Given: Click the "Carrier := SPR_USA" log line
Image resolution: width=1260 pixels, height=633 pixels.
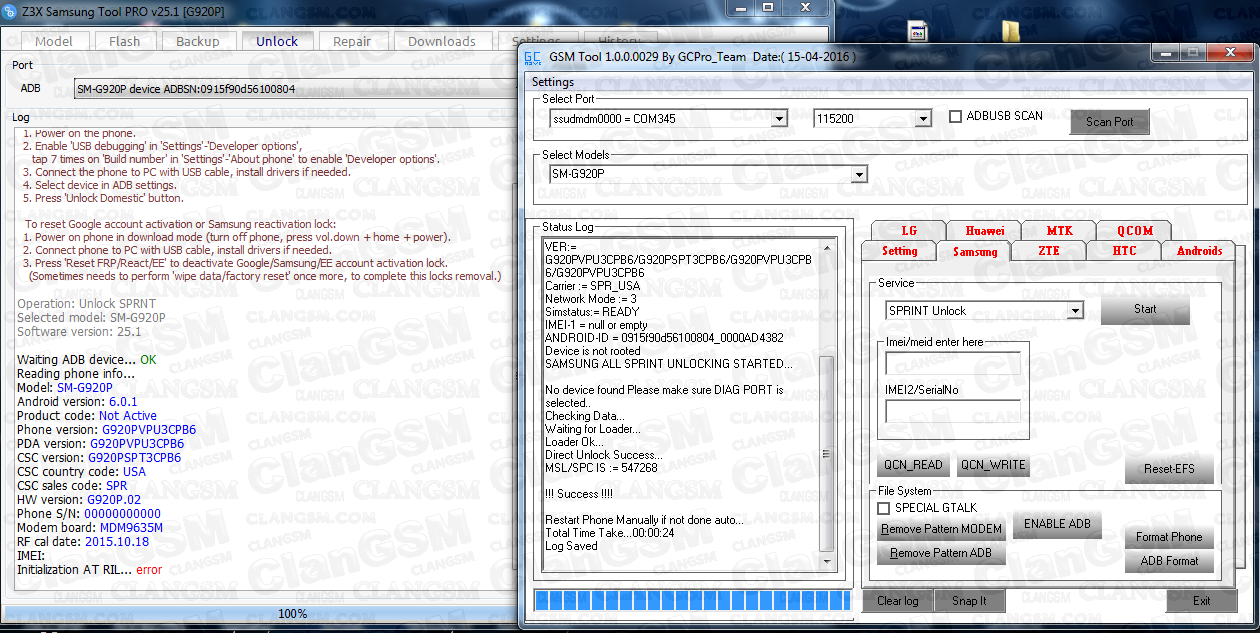Looking at the screenshot, I should click(592, 286).
